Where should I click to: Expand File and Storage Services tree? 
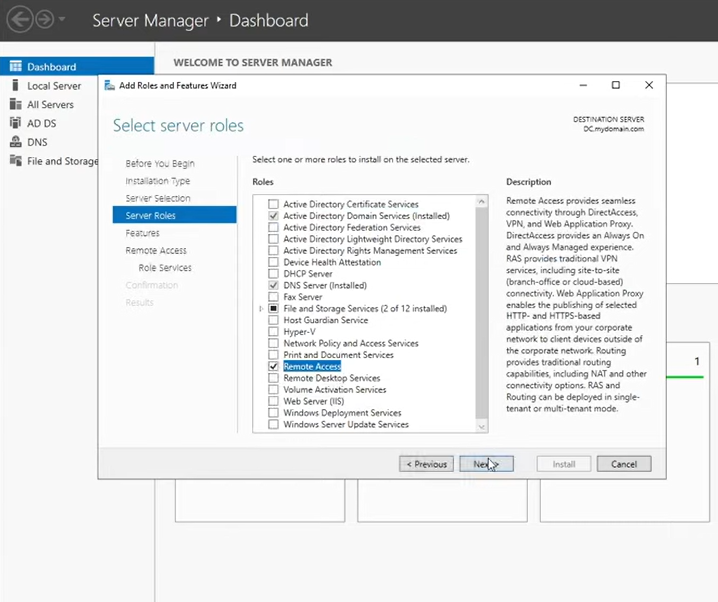261,309
